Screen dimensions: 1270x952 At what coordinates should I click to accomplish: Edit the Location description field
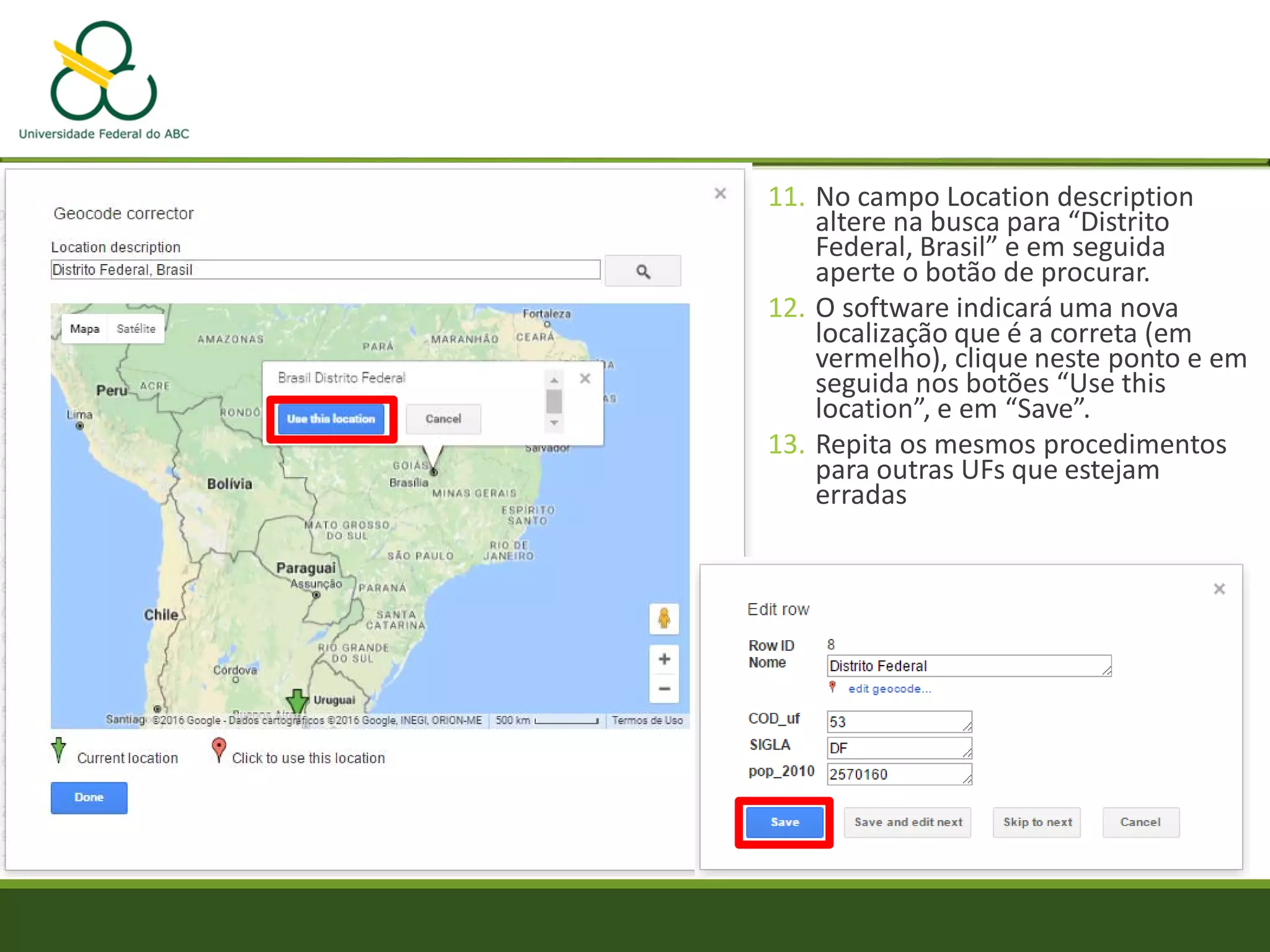[x=326, y=270]
